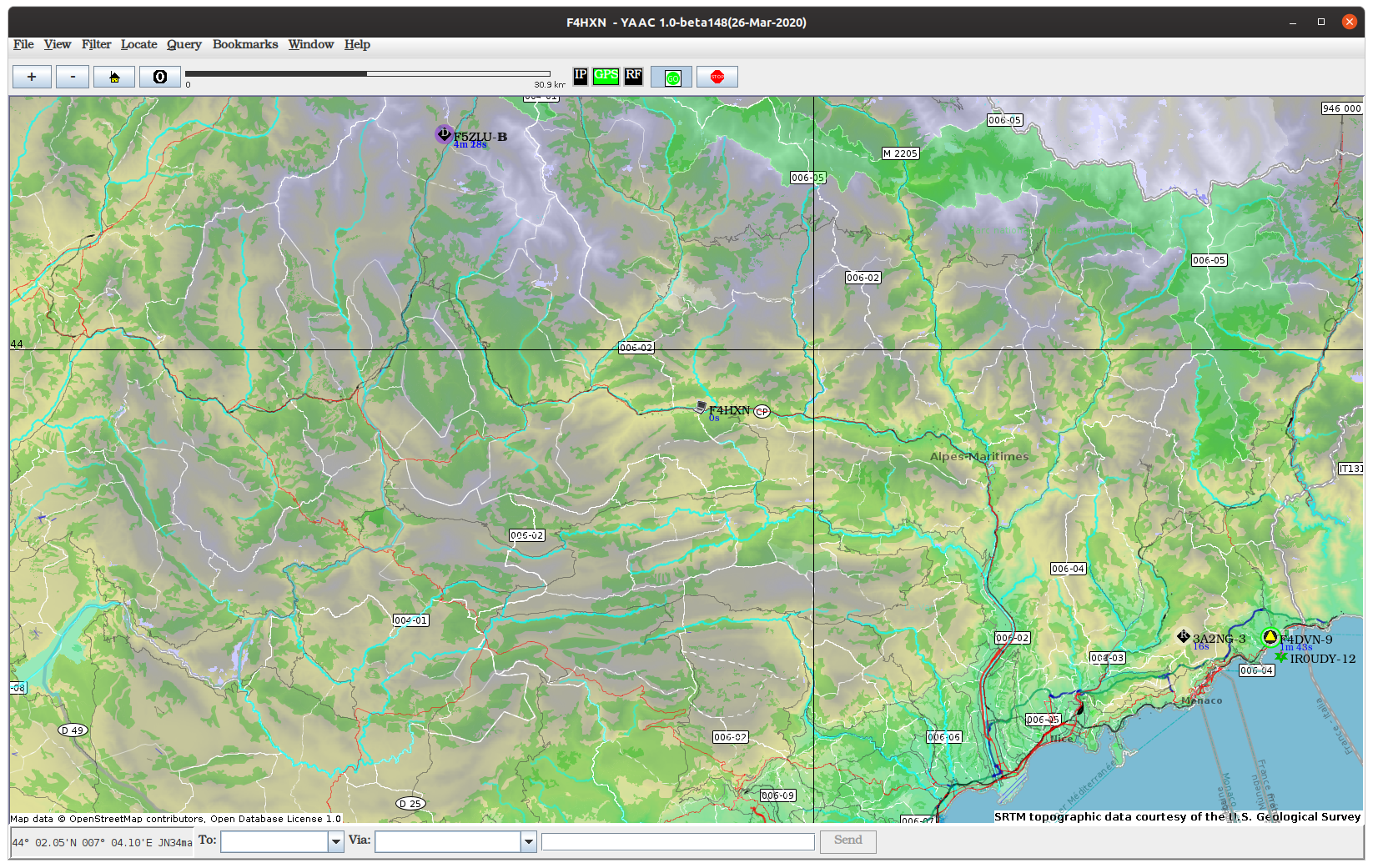Open the Bookmarks menu
1373x868 pixels.
point(245,44)
